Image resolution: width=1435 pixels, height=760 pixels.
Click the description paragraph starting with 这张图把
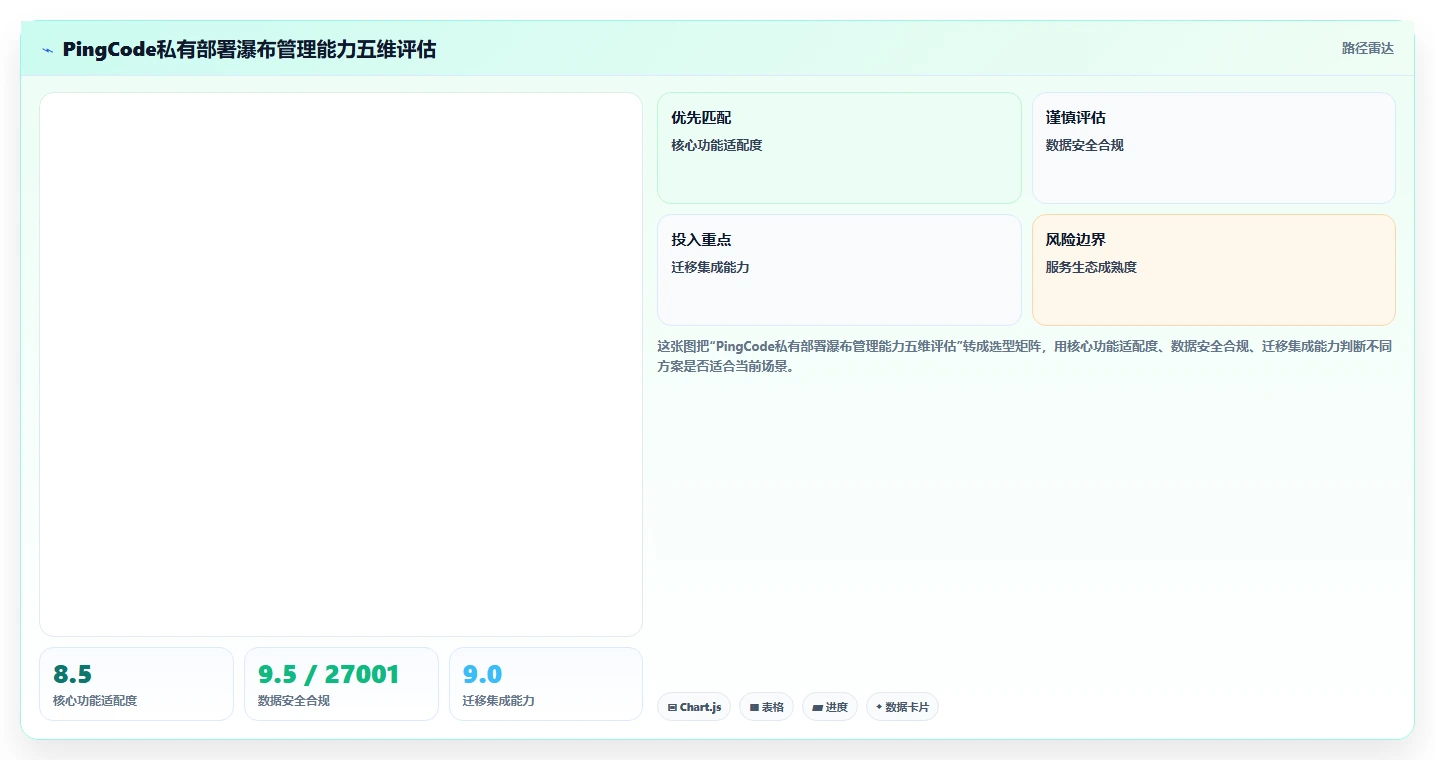coord(1025,356)
